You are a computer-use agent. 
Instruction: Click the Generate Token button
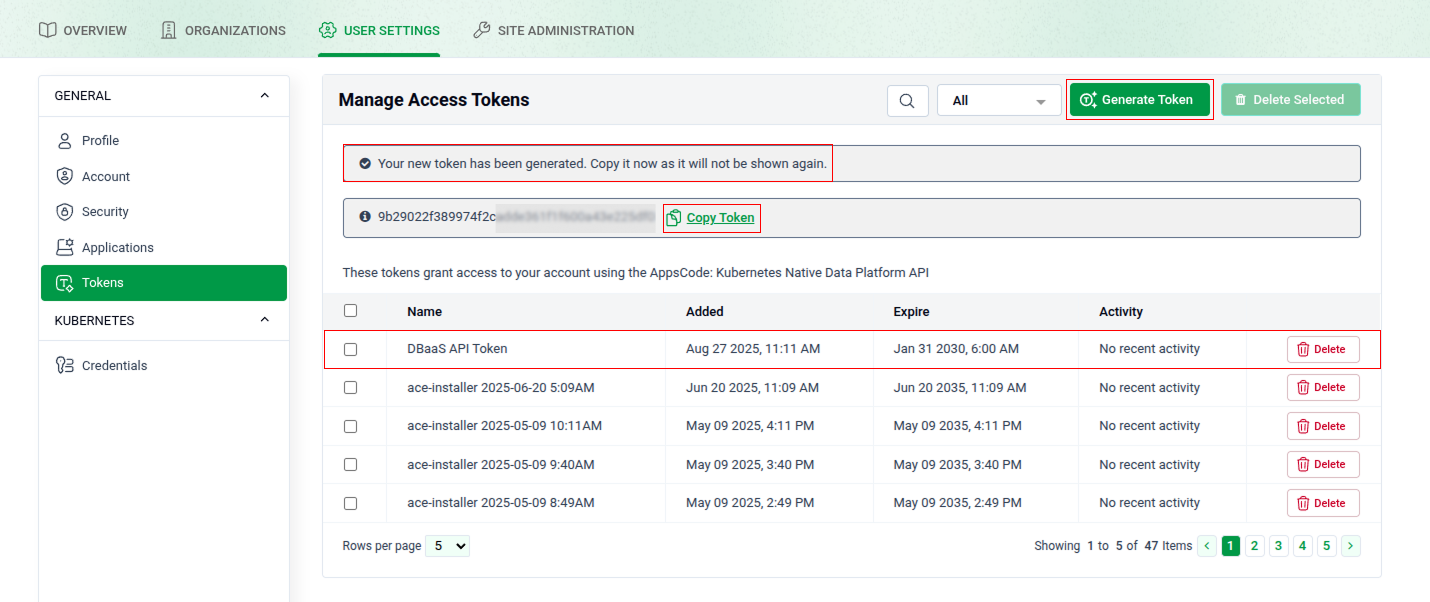click(x=1139, y=100)
